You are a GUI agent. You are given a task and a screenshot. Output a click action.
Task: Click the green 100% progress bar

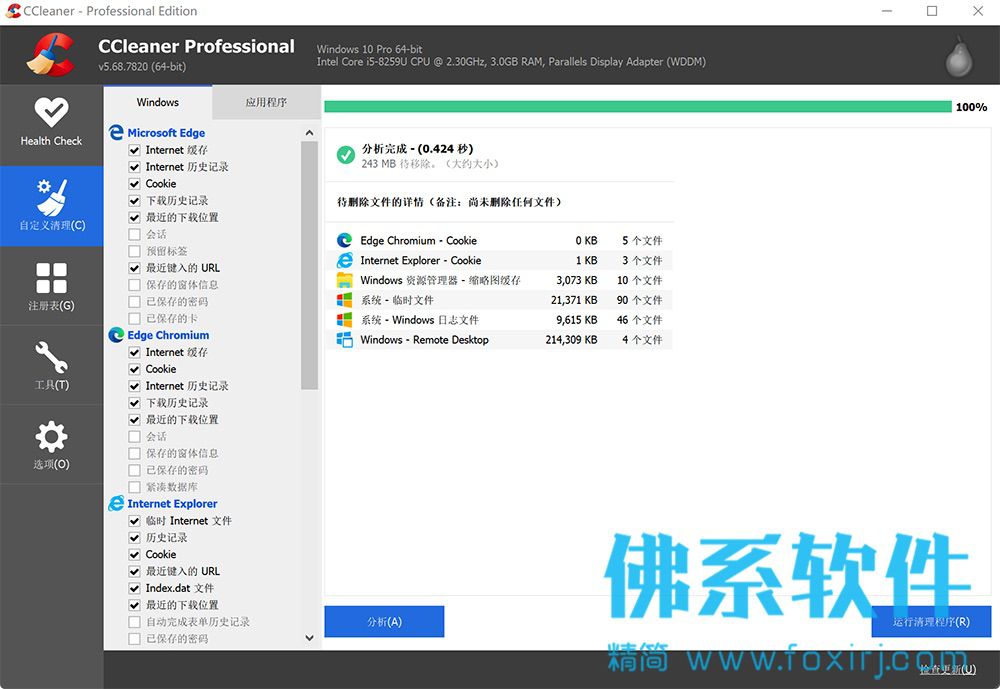638,107
